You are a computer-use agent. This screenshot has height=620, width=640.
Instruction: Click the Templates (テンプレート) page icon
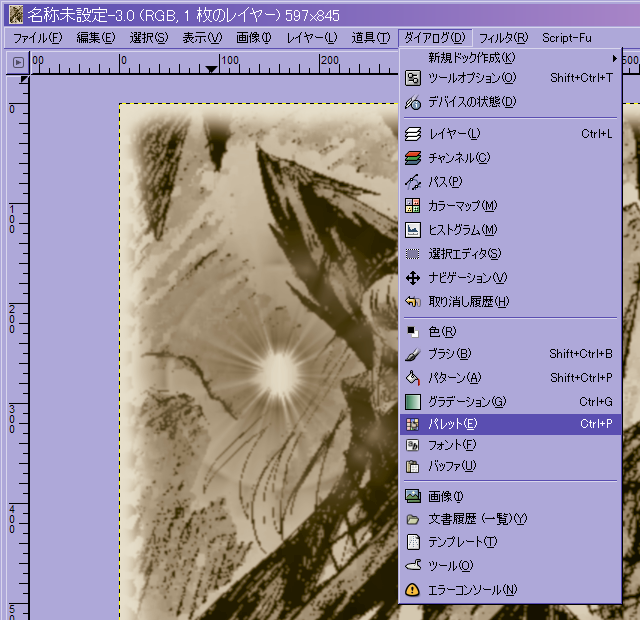(413, 542)
